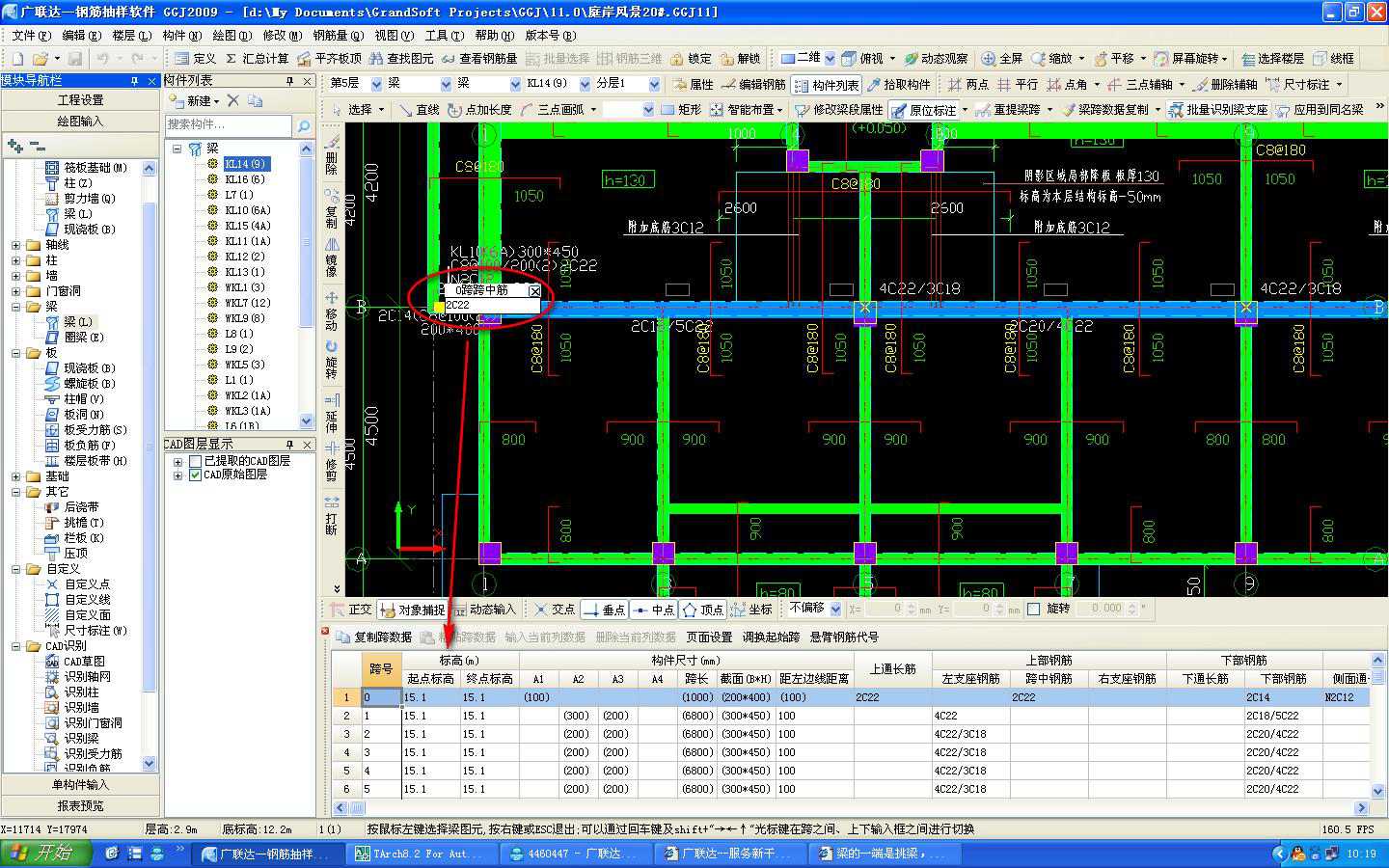Toggle 线框 wireframe display

[x=1332, y=58]
